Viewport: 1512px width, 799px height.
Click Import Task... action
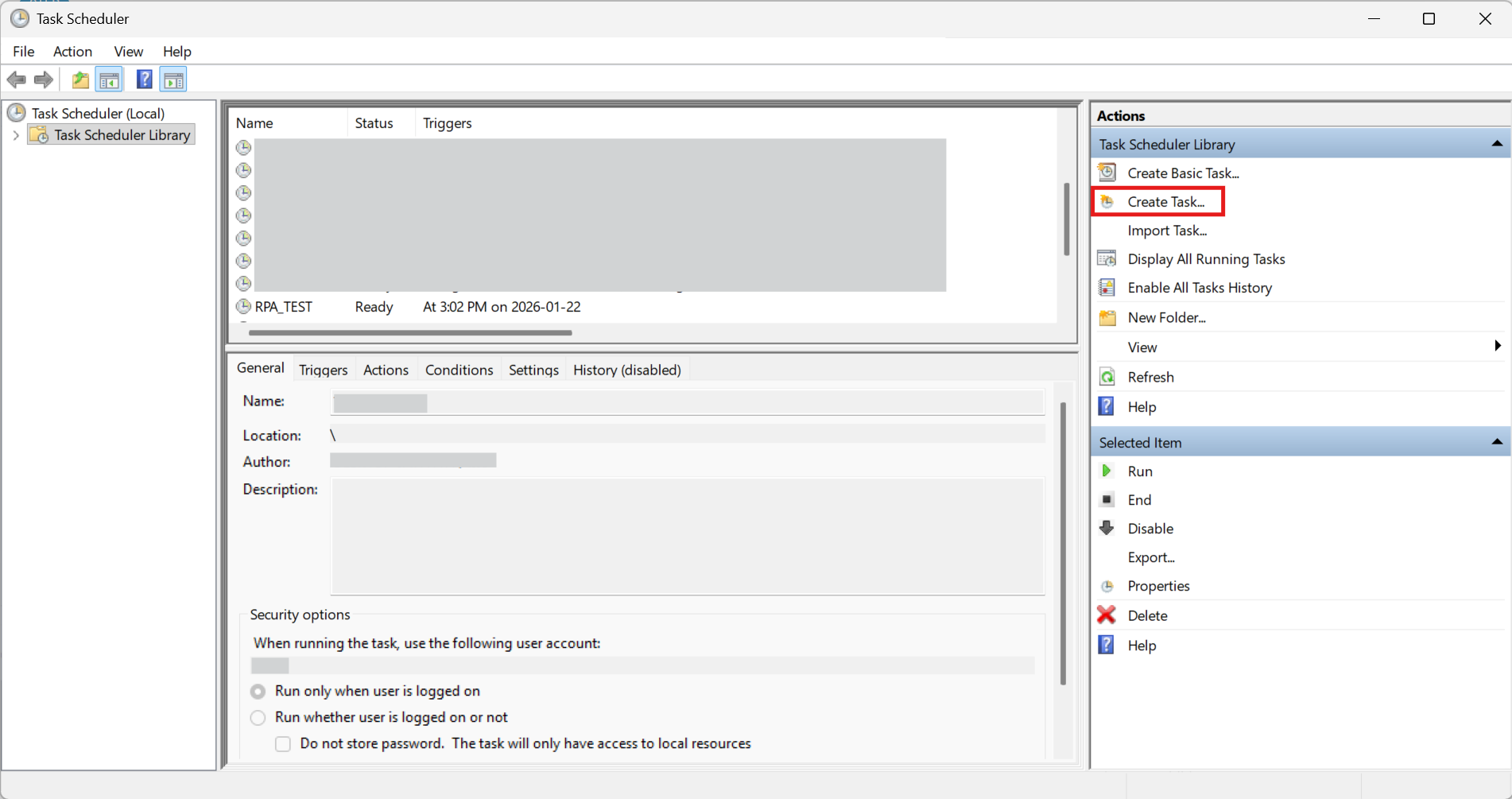click(x=1167, y=231)
